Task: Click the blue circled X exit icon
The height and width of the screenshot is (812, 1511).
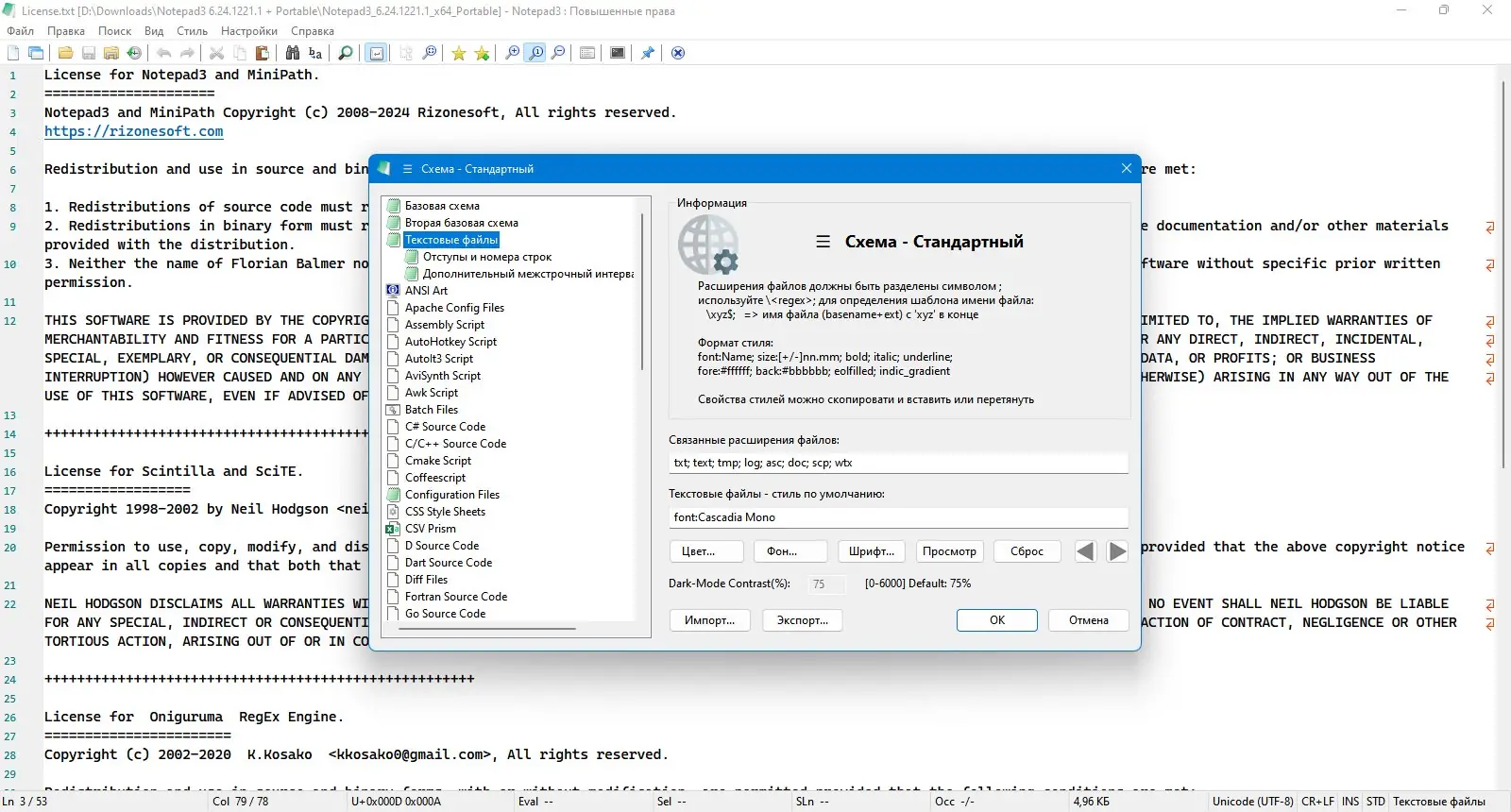Action: (678, 53)
